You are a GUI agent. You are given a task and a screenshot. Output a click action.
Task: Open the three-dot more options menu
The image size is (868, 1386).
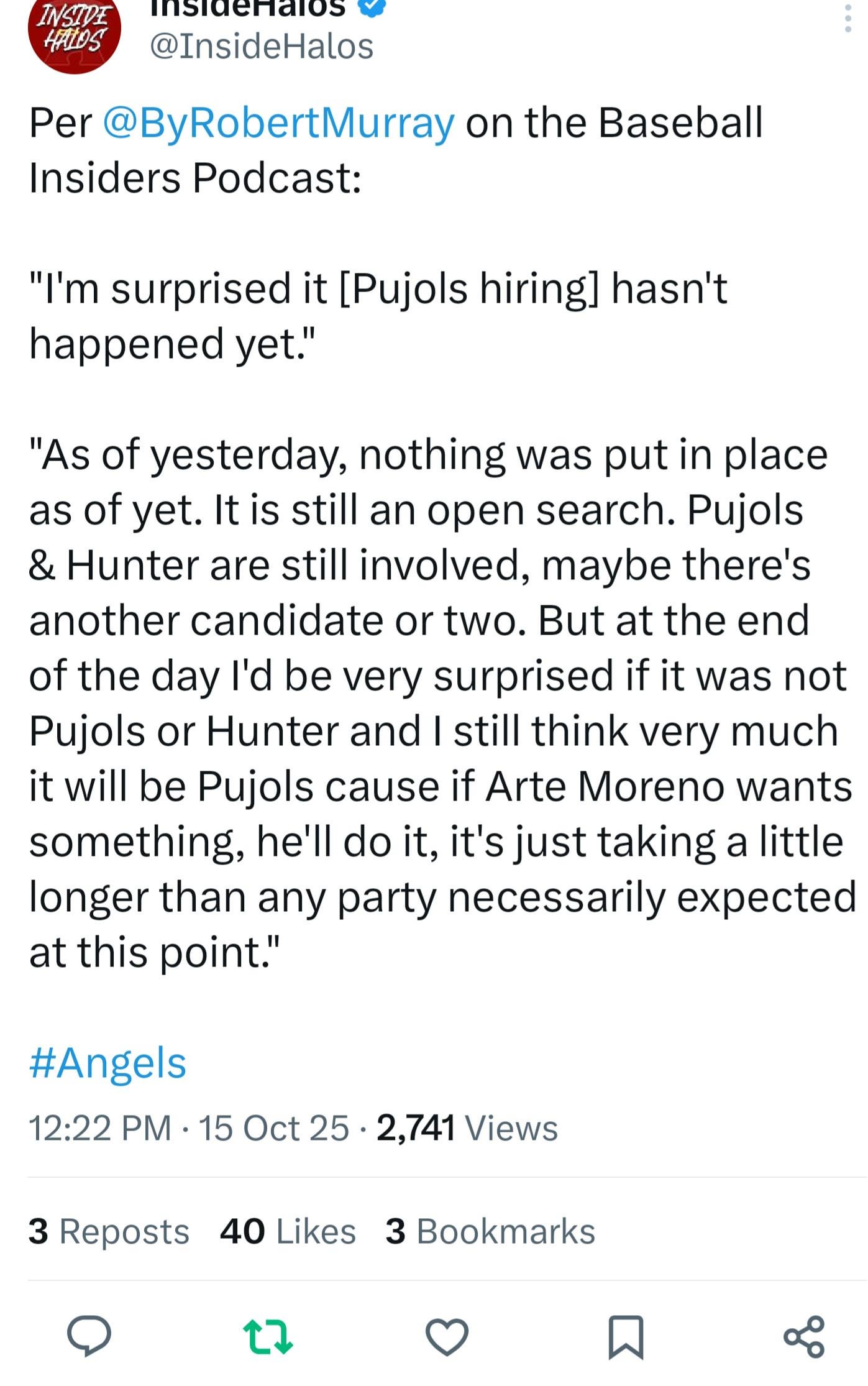(x=847, y=19)
